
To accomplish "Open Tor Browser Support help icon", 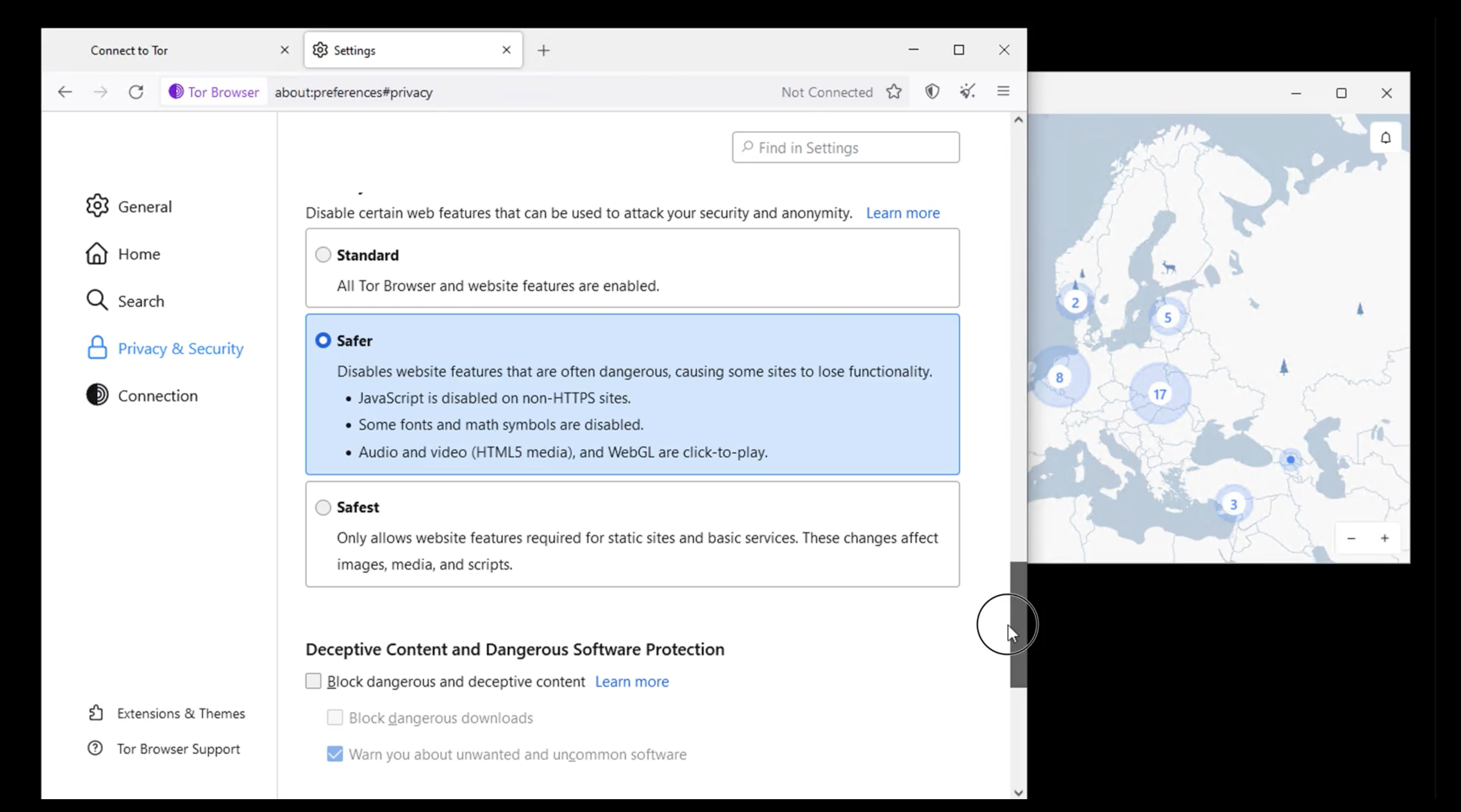I will [178, 749].
